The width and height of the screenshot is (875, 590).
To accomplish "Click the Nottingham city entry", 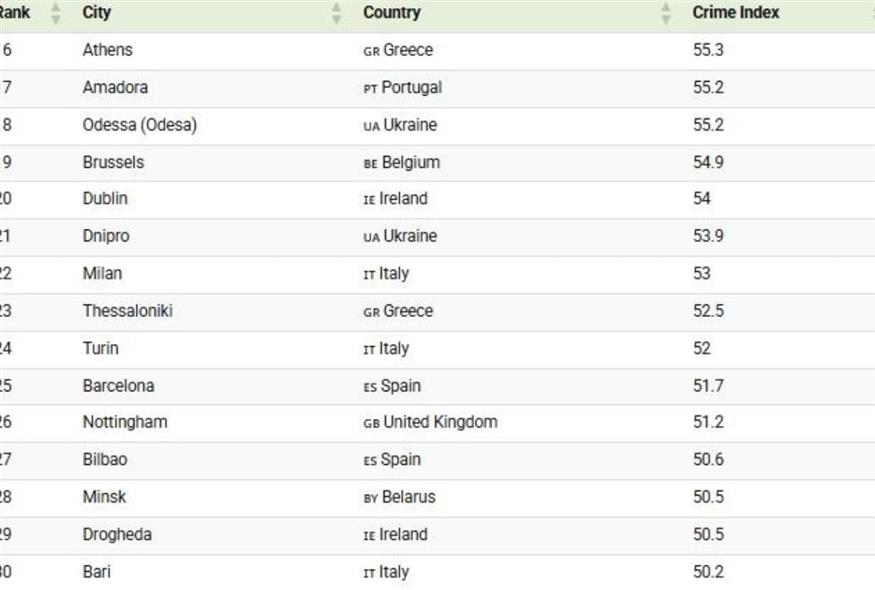I will [x=124, y=422].
